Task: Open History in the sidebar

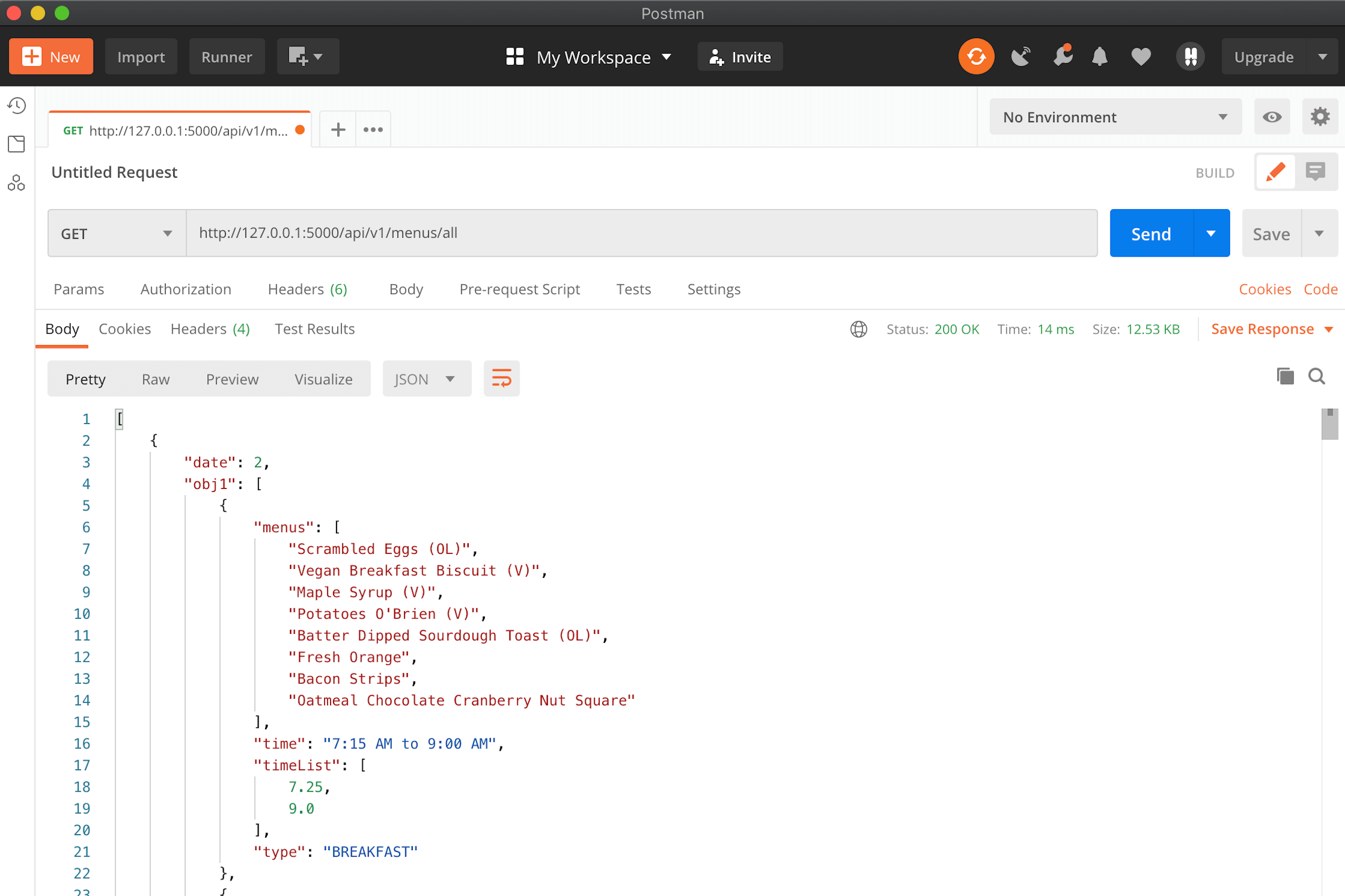Action: click(x=17, y=106)
